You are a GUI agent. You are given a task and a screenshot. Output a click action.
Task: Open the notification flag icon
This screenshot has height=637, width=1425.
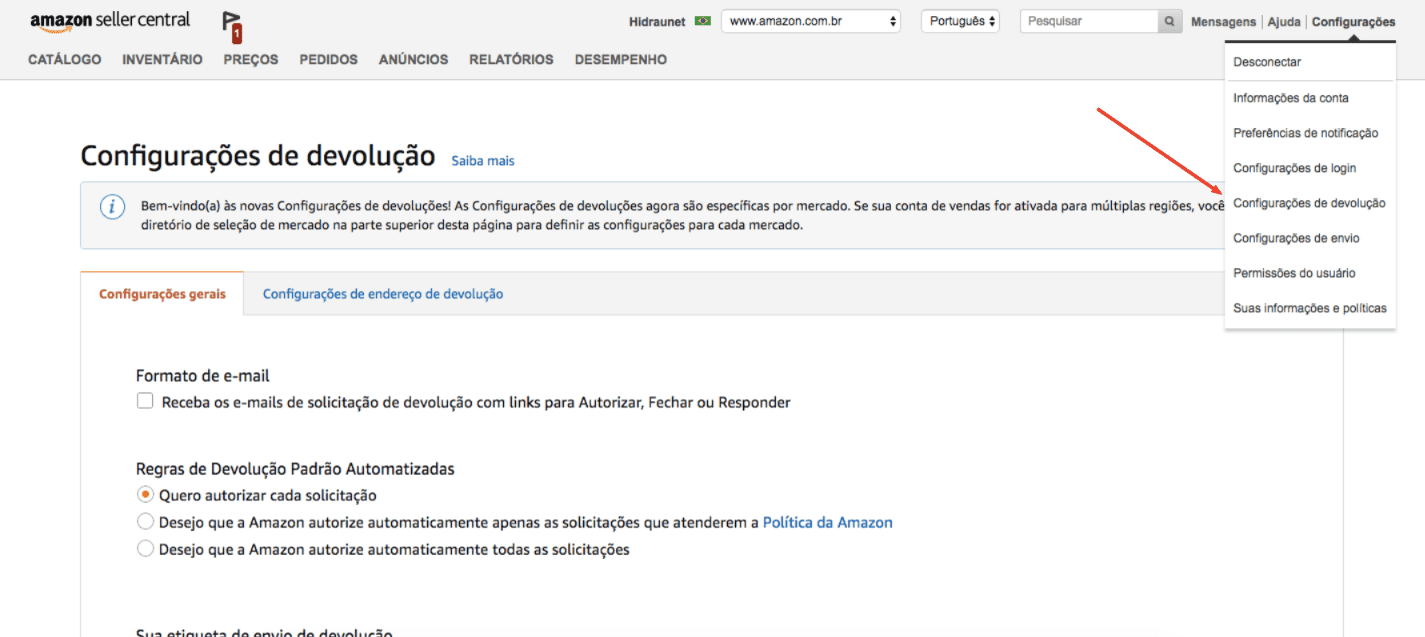click(x=232, y=26)
